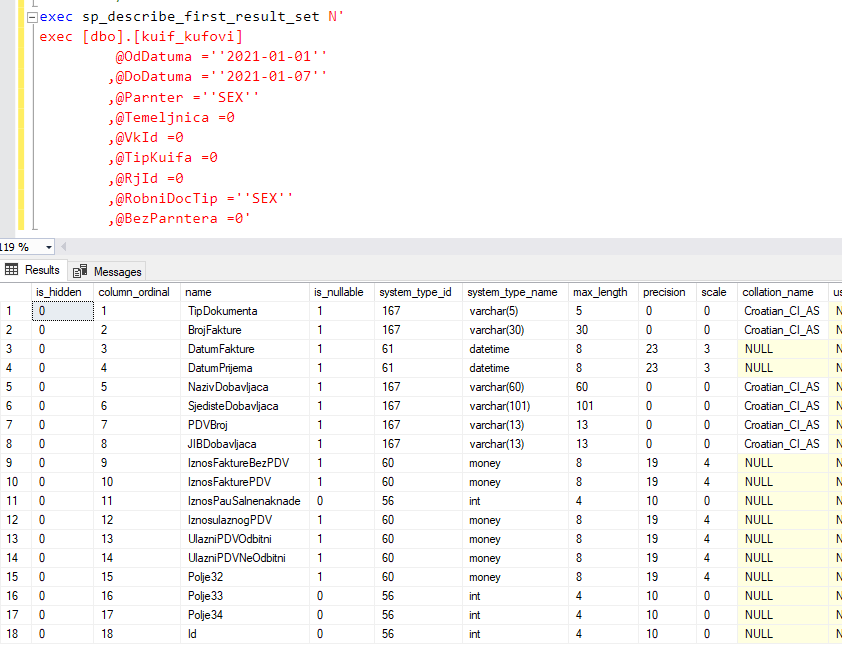Click the Results grid icon
The width and height of the screenshot is (842, 661).
(11, 270)
